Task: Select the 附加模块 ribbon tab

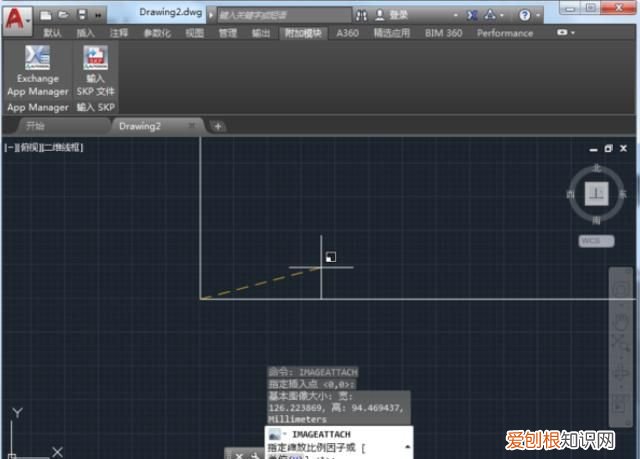Action: click(x=303, y=33)
